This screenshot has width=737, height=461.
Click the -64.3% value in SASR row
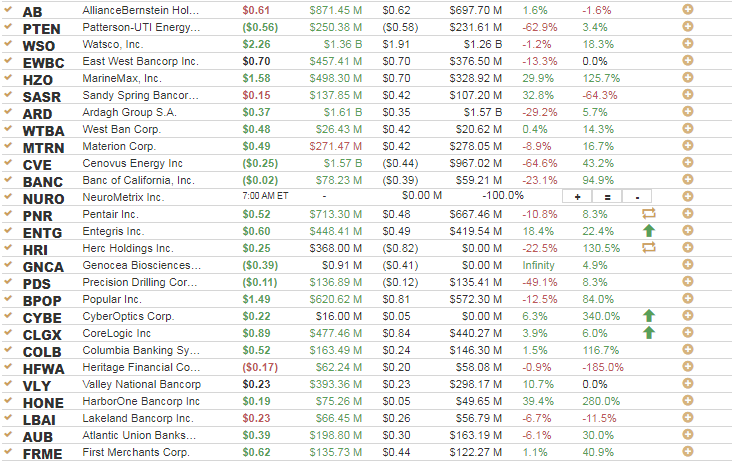600,95
